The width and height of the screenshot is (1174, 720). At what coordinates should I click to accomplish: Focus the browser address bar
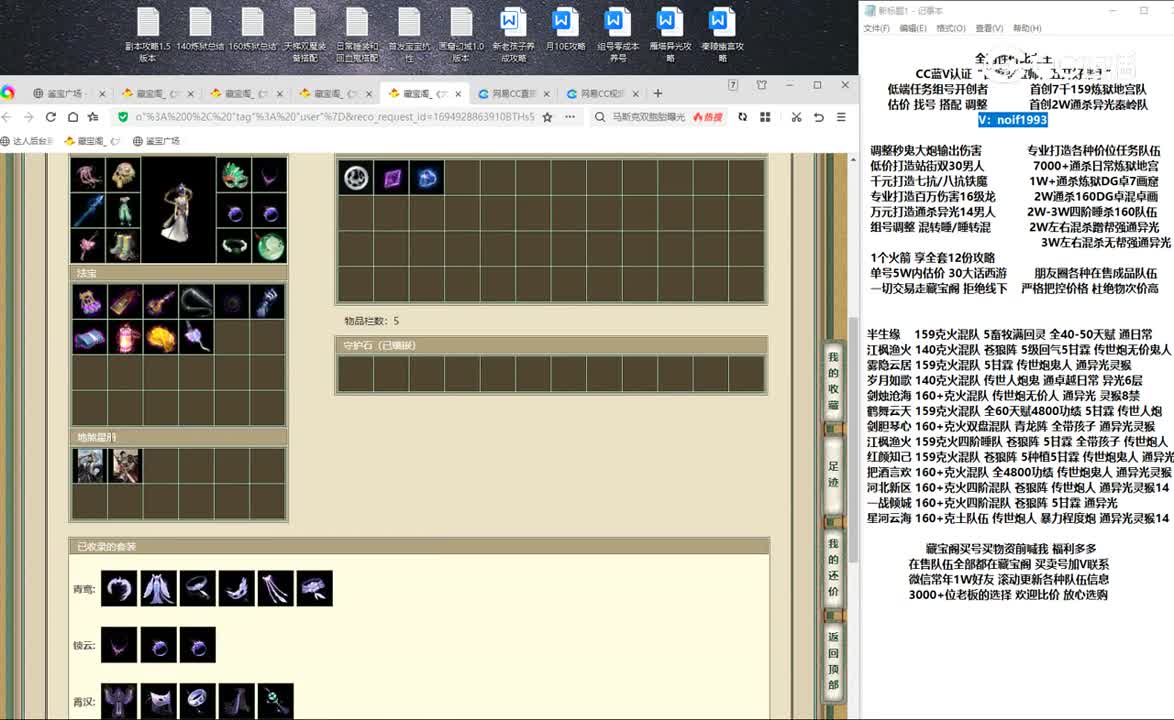coord(334,117)
